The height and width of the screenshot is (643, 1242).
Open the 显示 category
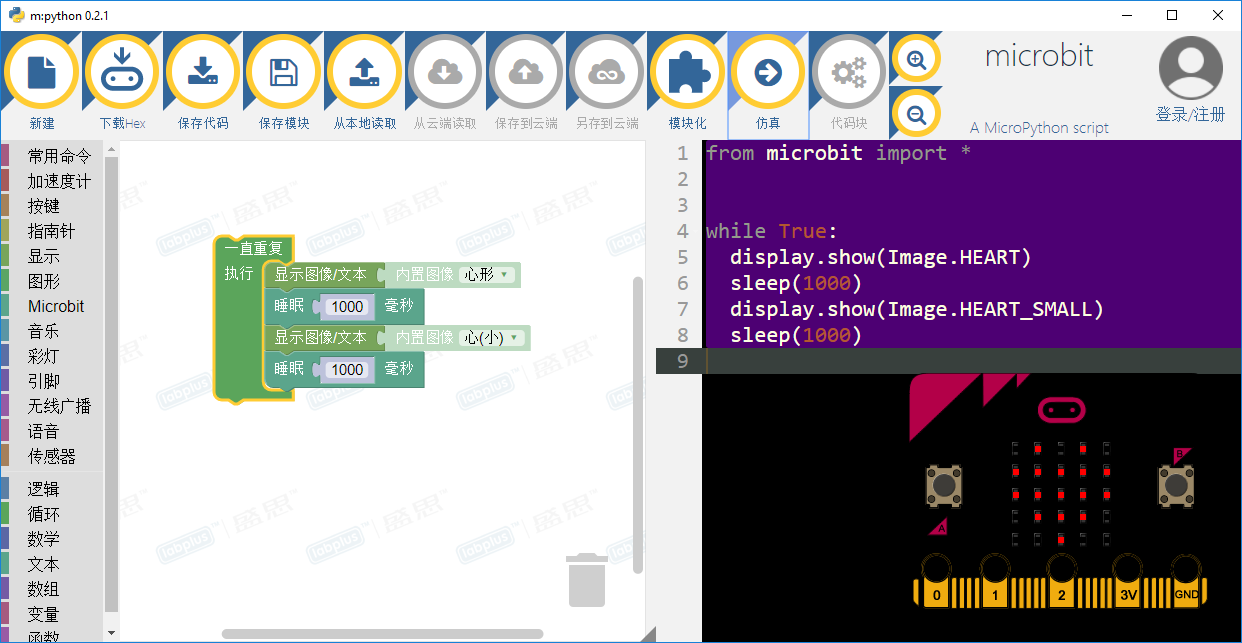click(44, 256)
